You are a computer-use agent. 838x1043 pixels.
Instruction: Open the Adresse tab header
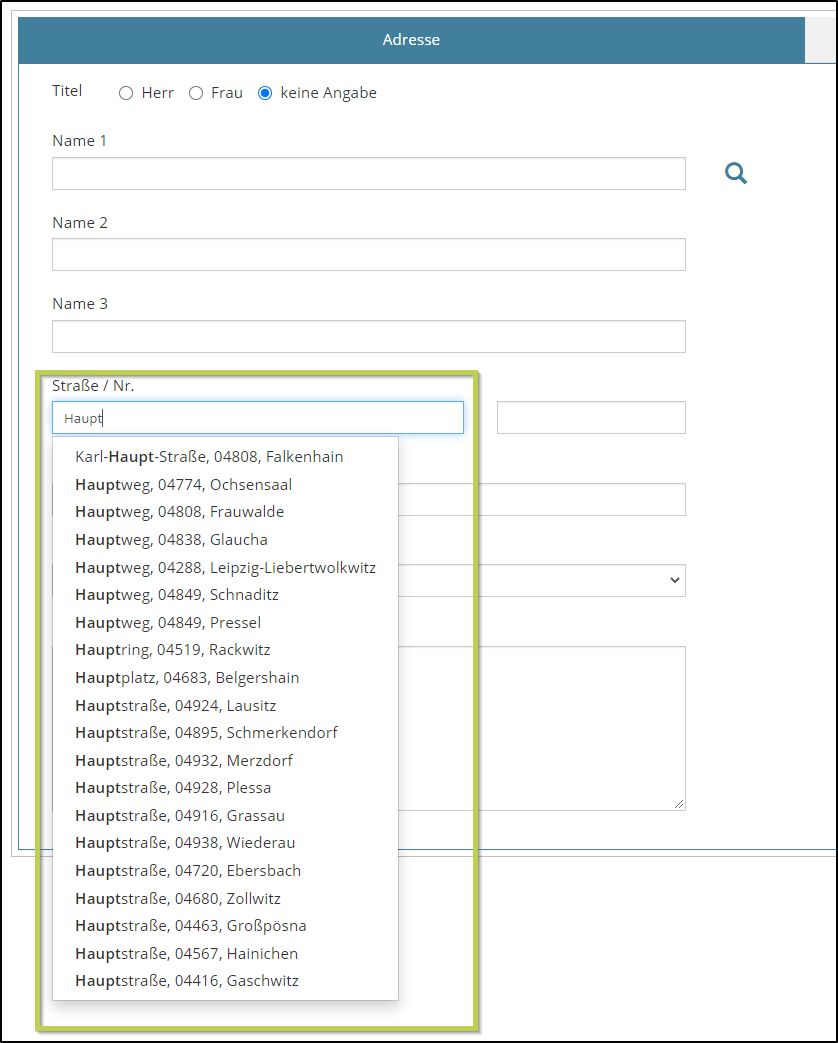(411, 40)
